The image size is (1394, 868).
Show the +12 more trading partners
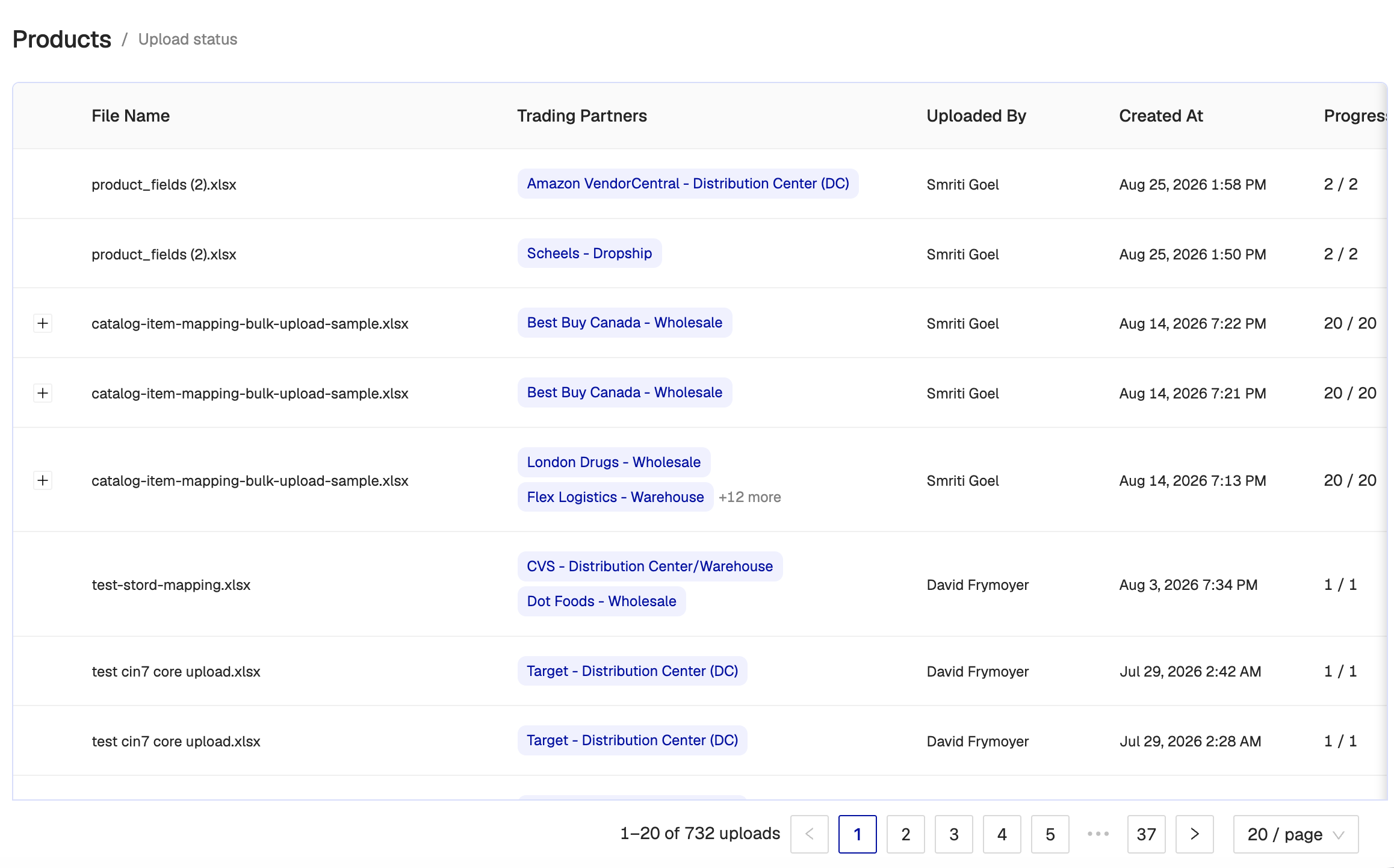point(749,497)
